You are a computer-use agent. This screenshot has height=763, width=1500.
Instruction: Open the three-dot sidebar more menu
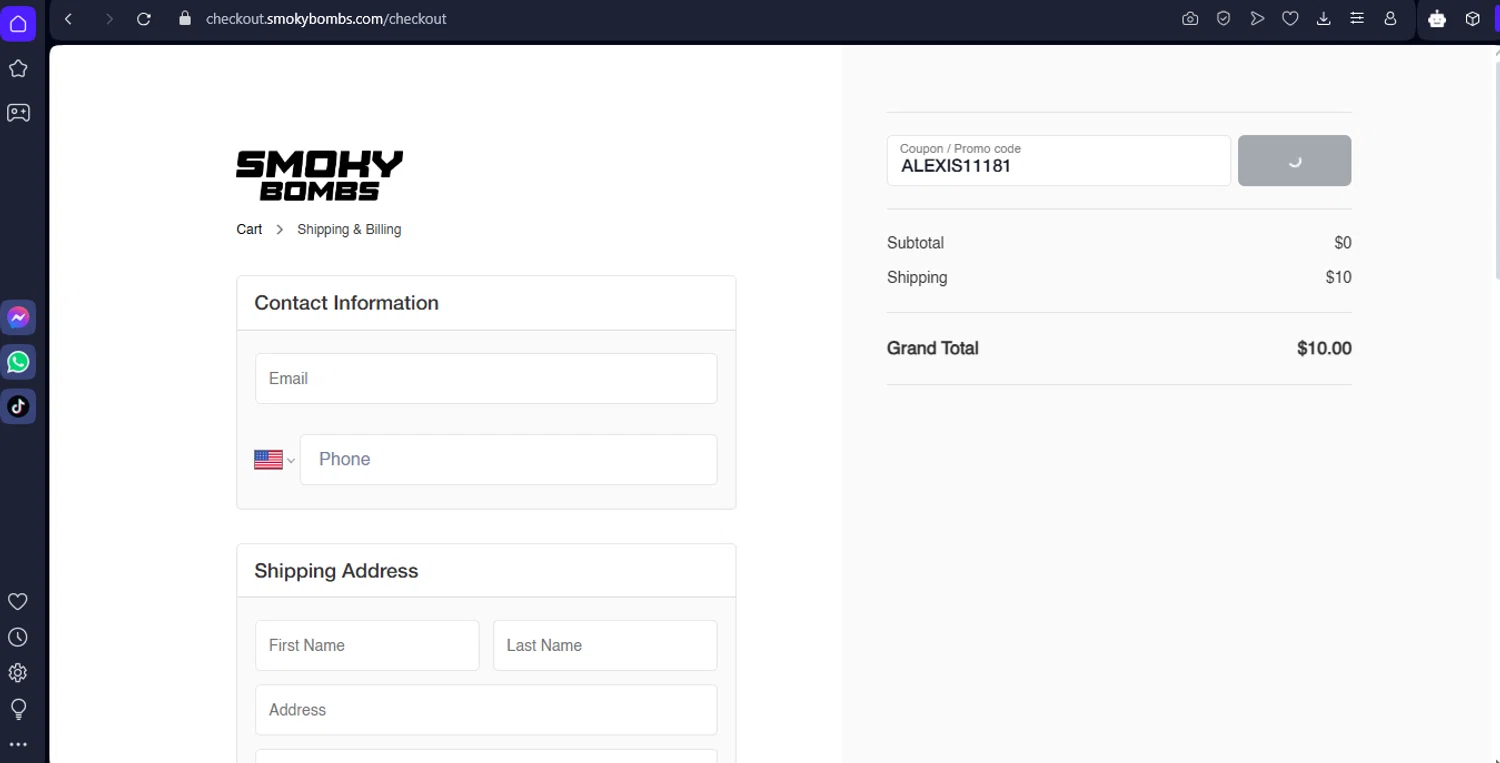click(18, 745)
